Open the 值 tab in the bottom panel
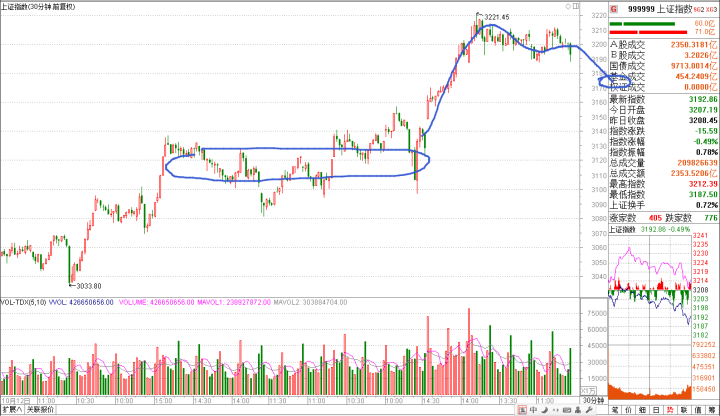Screen dimensions: 720x416 pyautogui.click(x=697, y=409)
